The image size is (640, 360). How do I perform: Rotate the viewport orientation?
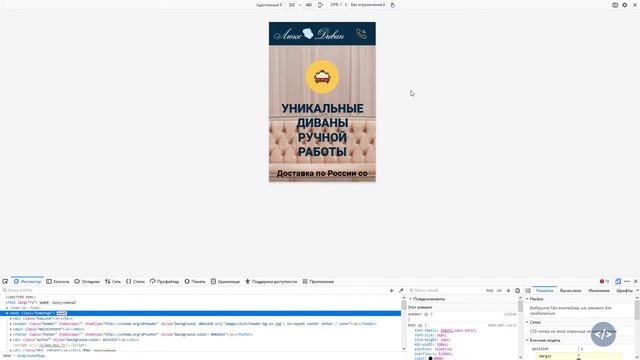pos(320,5)
